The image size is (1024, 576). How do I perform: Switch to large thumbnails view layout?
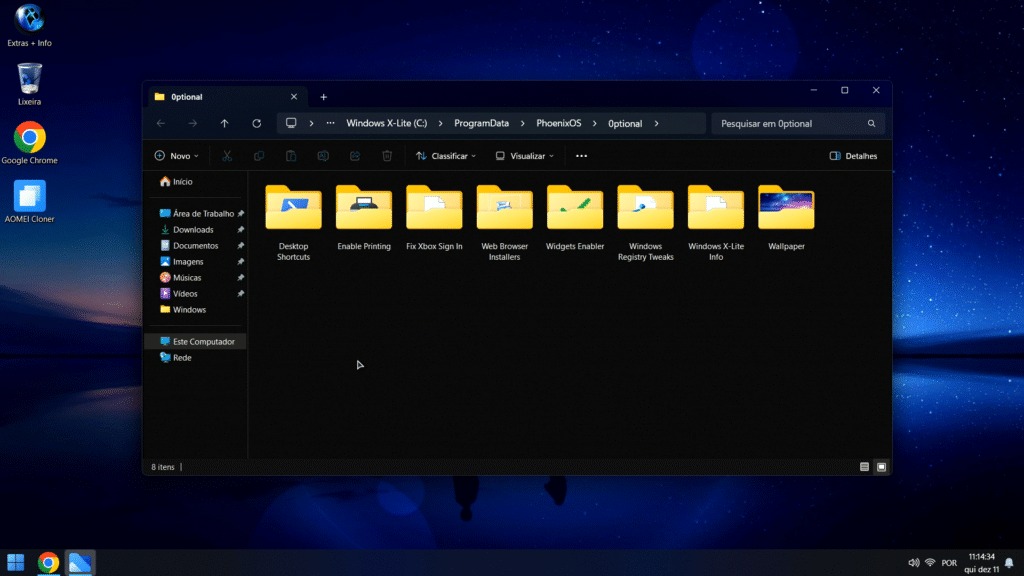point(881,467)
